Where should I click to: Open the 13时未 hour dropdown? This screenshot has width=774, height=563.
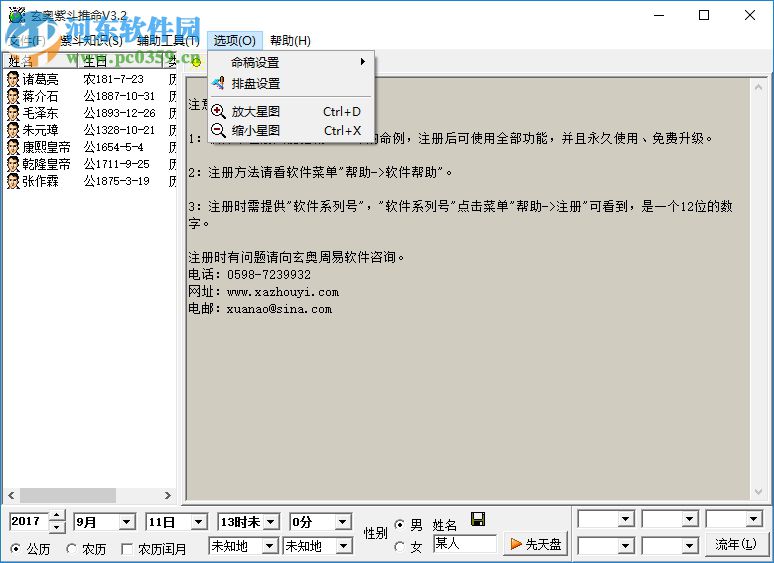(x=271, y=522)
